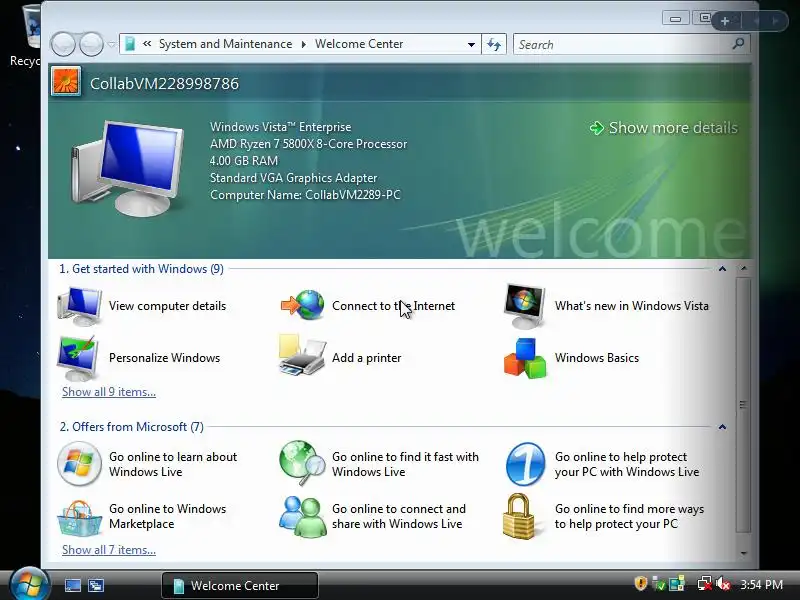This screenshot has height=600, width=800.
Task: Click the double chevron in address bar
Action: click(147, 44)
